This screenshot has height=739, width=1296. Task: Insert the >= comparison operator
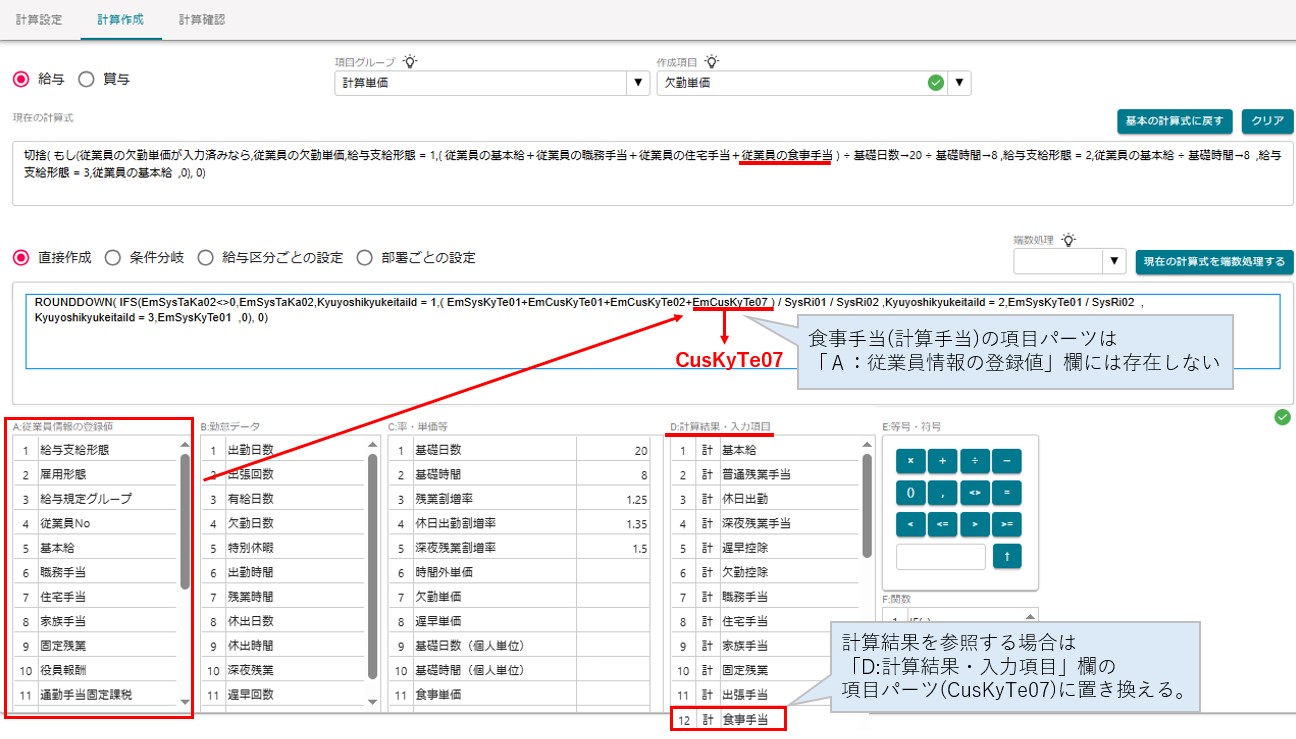1006,525
